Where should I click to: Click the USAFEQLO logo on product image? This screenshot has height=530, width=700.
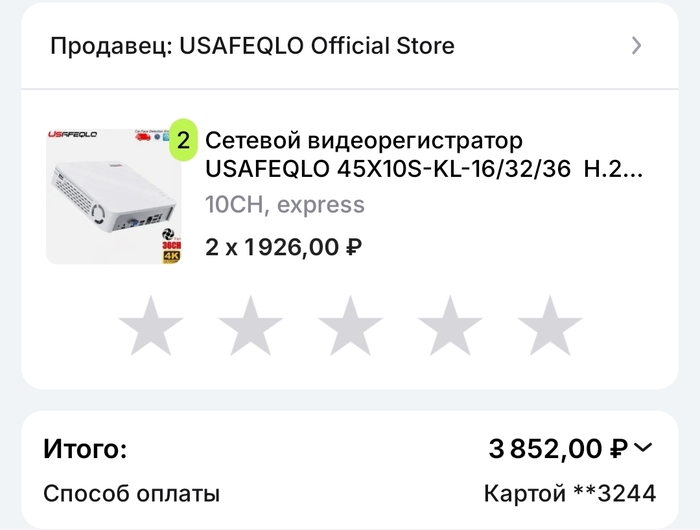click(x=72, y=136)
